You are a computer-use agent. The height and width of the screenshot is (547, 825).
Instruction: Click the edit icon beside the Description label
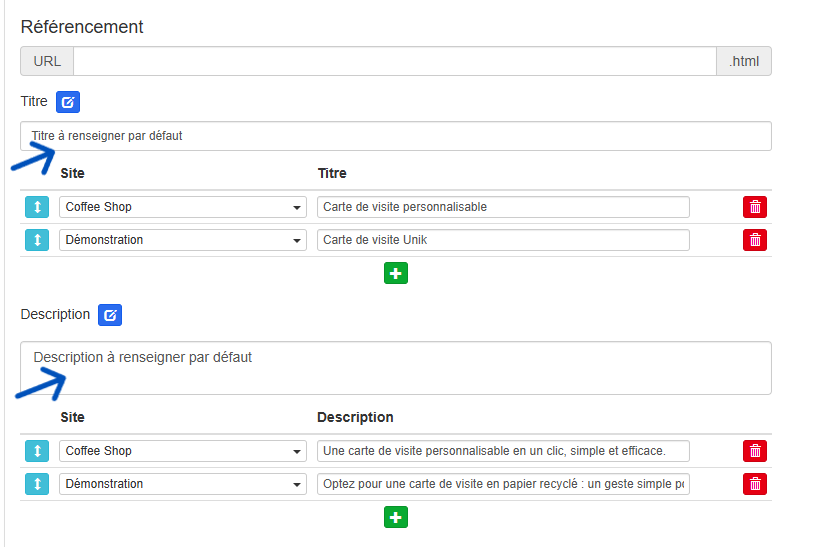tap(110, 315)
